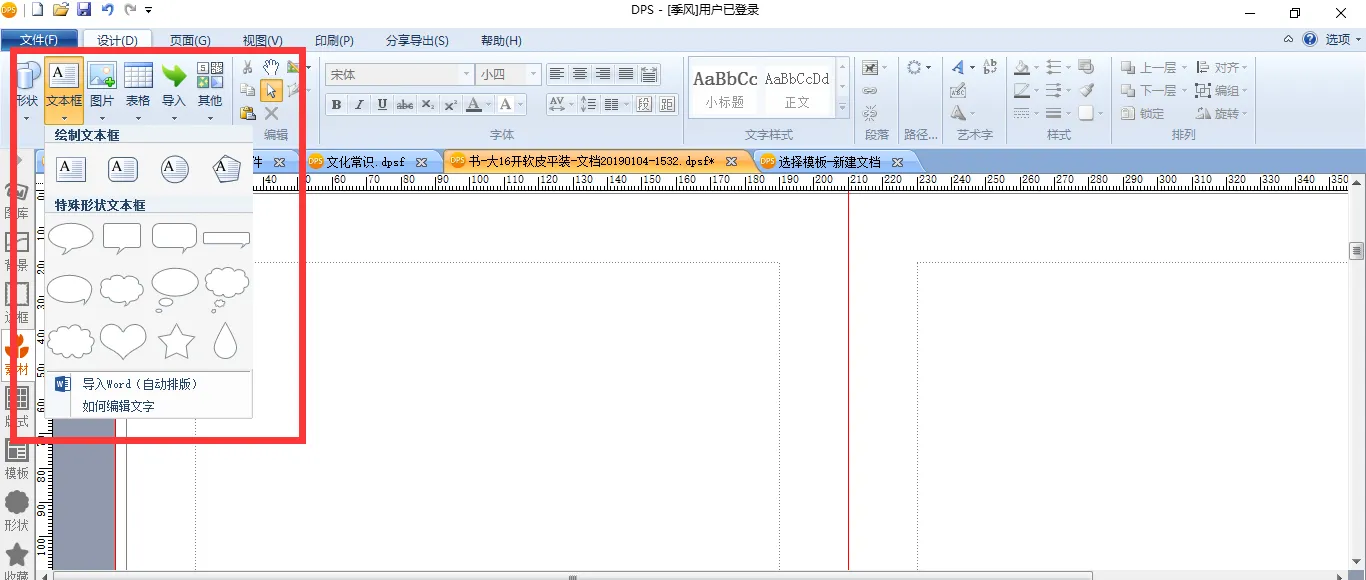This screenshot has height=580, width=1366.
Task: Click the hand pan tool
Action: [271, 67]
